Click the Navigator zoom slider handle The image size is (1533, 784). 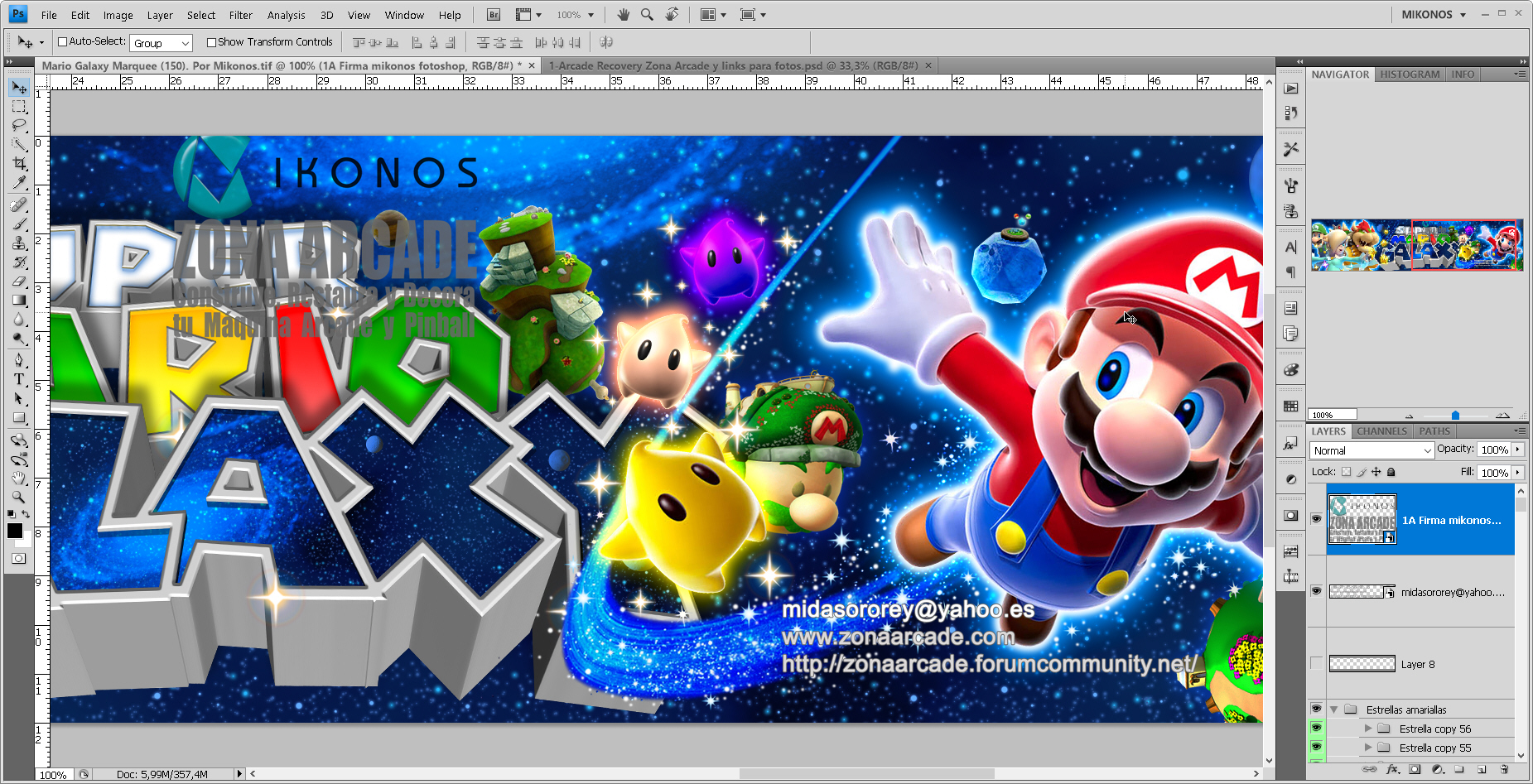click(x=1455, y=415)
